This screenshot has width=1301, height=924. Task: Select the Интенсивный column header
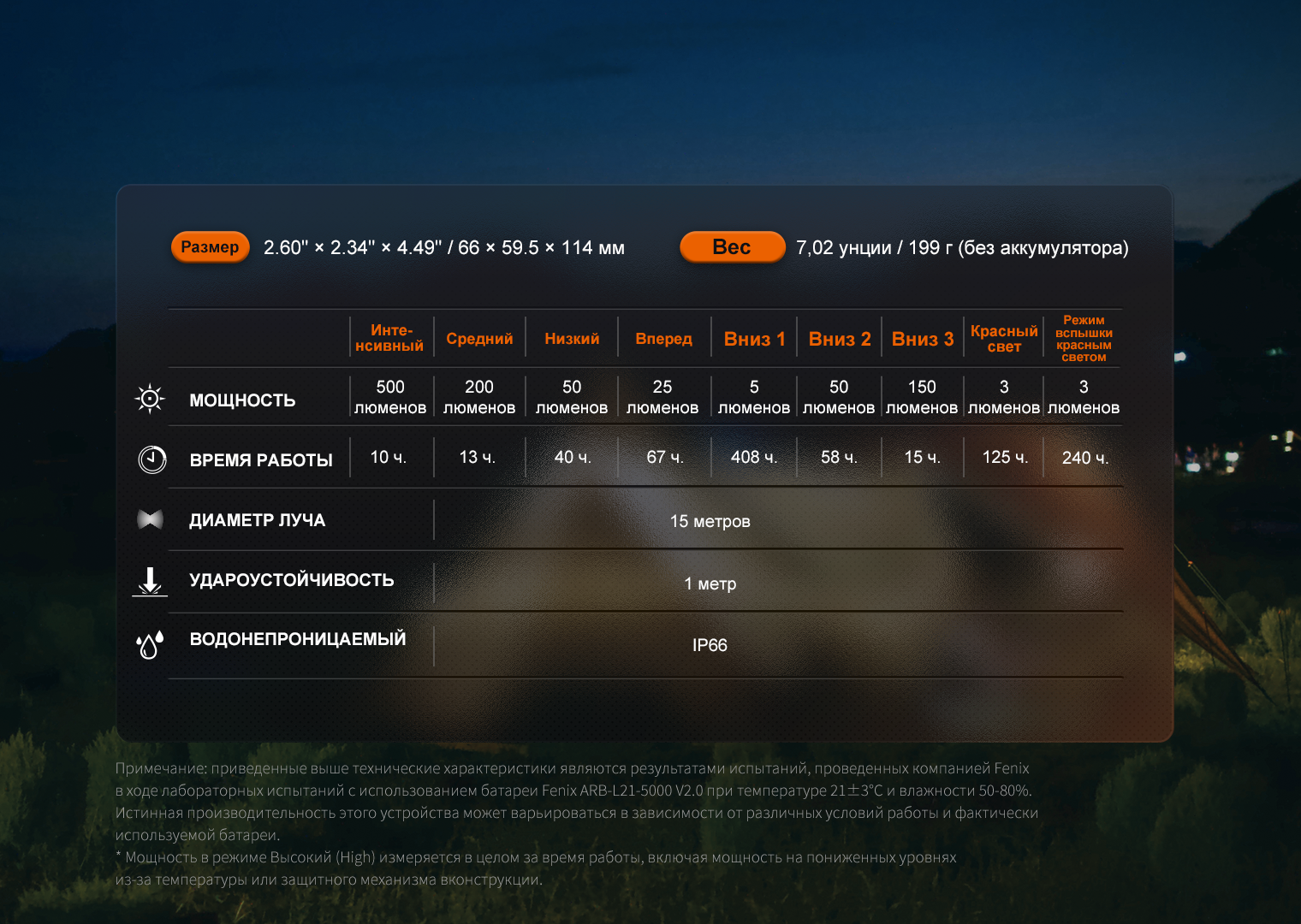389,338
